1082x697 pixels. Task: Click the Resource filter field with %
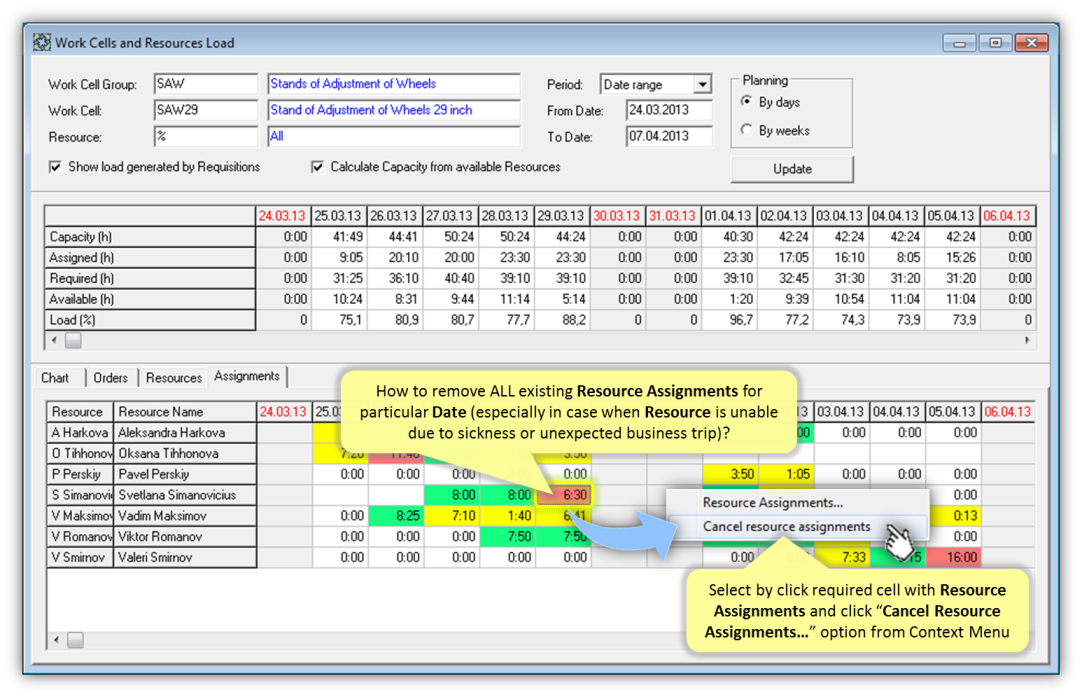[x=206, y=137]
